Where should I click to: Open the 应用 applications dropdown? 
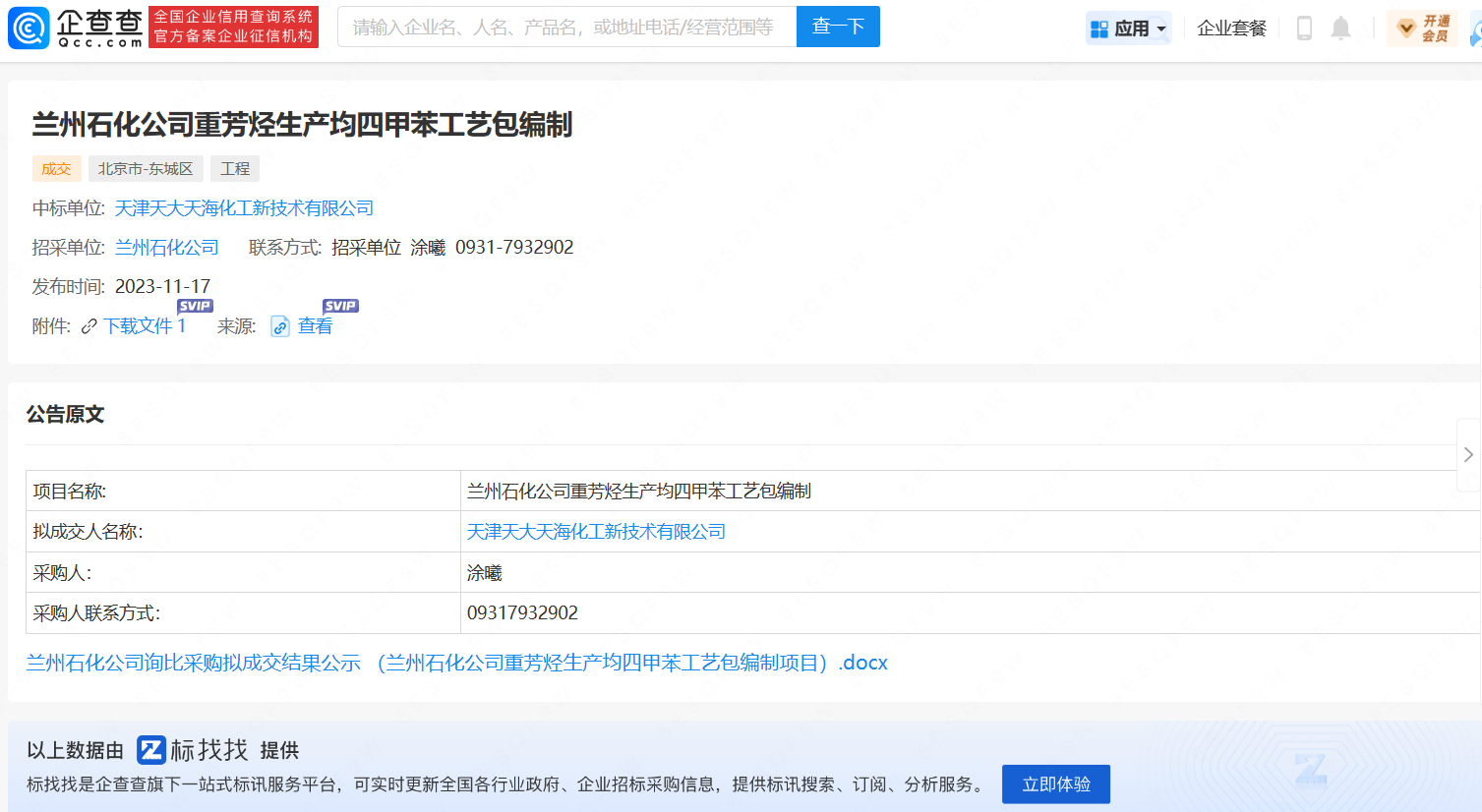(x=1129, y=29)
